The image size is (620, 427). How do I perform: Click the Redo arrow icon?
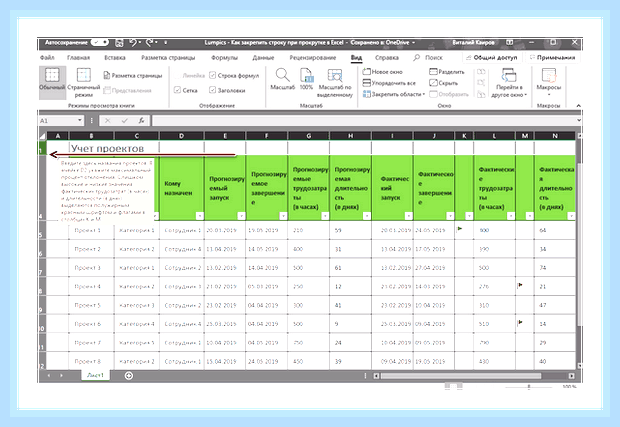click(x=150, y=42)
